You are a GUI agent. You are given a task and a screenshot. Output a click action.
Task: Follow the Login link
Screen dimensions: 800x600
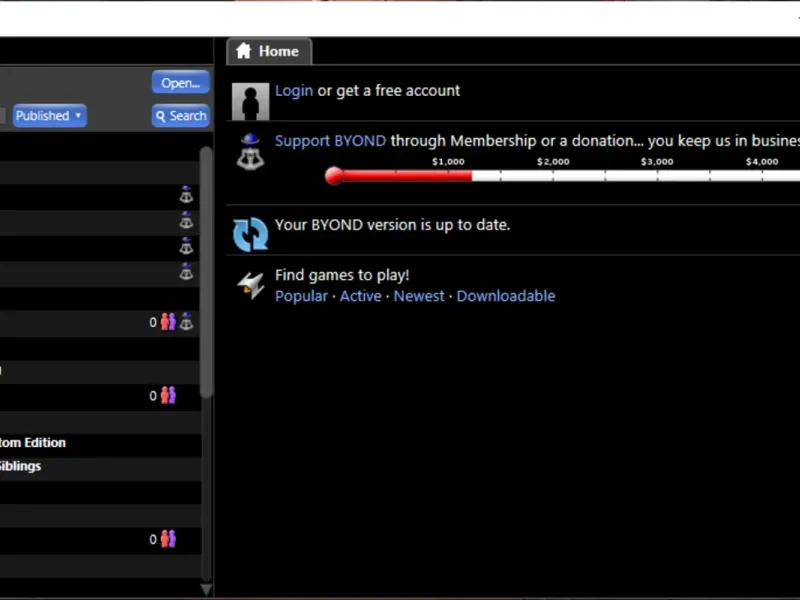(x=294, y=91)
